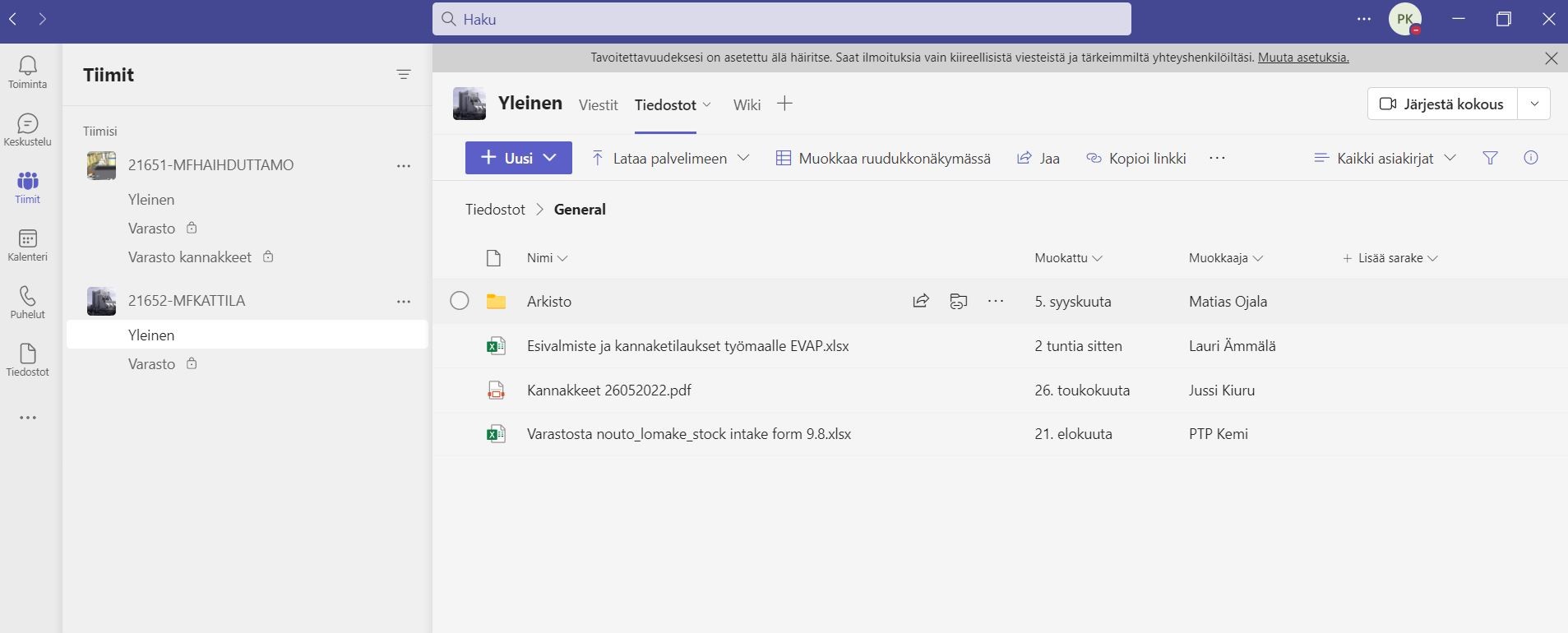Select the Tiimit teams icon
The height and width of the screenshot is (633, 1568).
tap(27, 187)
